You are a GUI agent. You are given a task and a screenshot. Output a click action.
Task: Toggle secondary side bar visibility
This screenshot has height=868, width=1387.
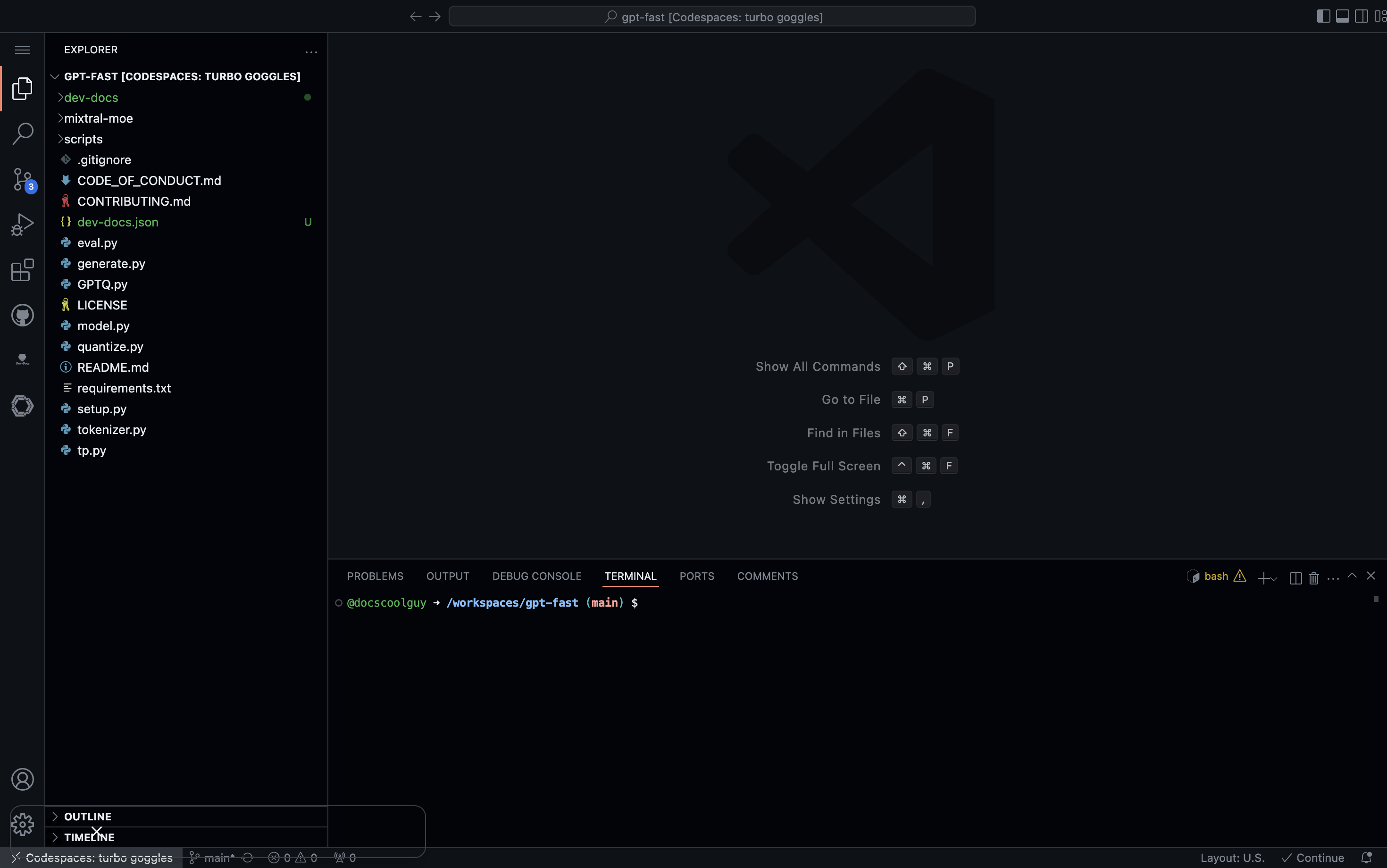1361,16
